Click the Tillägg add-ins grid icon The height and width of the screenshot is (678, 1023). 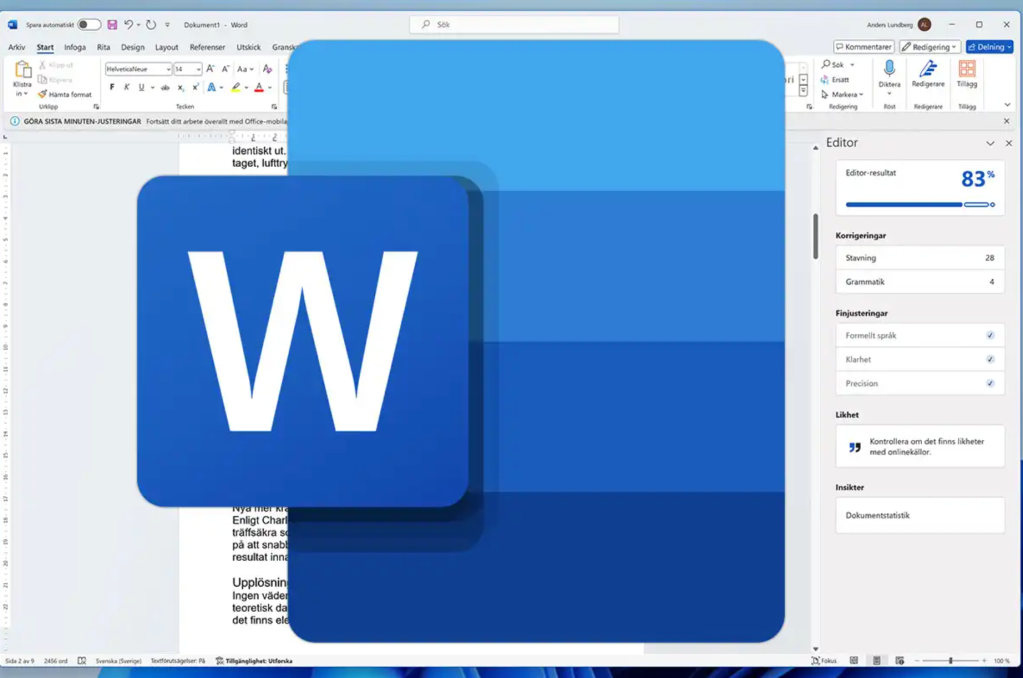point(967,69)
